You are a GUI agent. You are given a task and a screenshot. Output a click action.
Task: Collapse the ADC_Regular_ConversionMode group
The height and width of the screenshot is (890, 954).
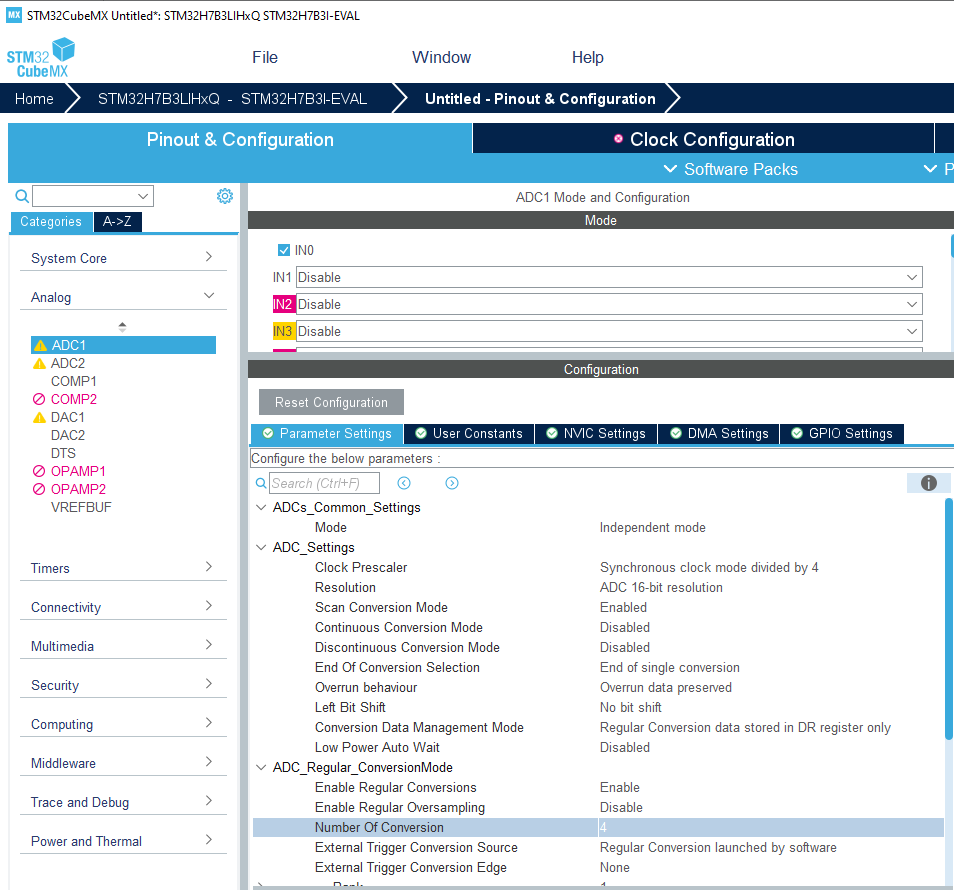[261, 768]
